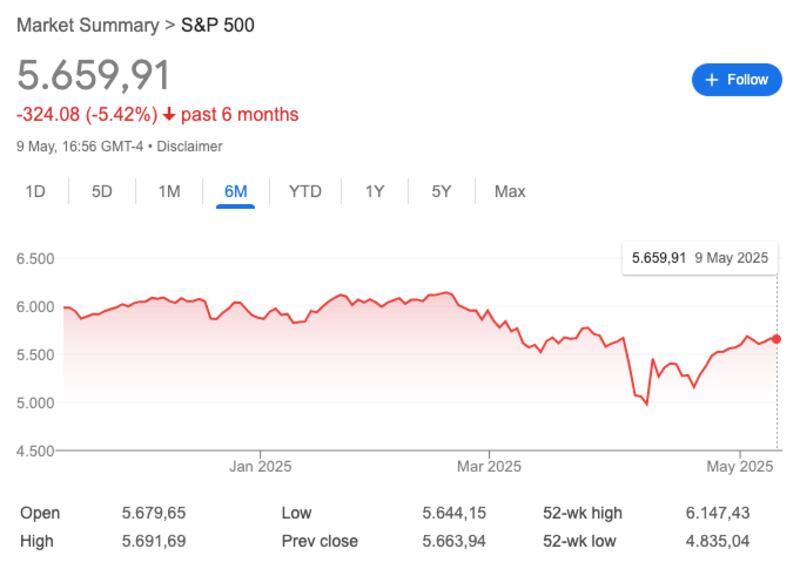The height and width of the screenshot is (569, 800).
Task: Select the red endpoint dot on chart
Action: pyautogui.click(x=777, y=339)
